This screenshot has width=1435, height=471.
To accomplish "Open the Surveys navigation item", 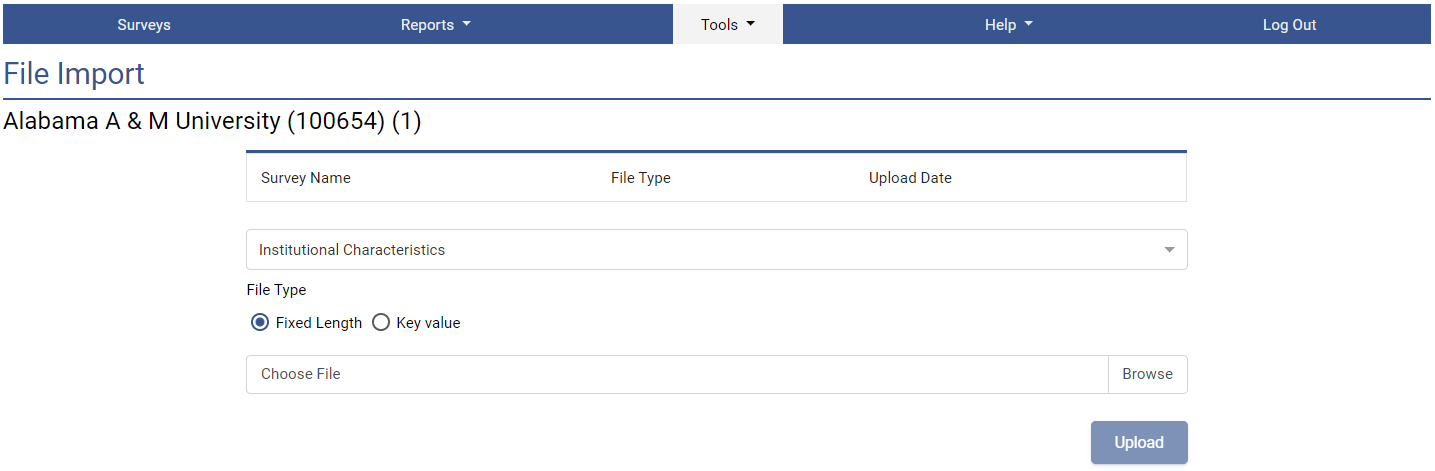I will pyautogui.click(x=144, y=25).
